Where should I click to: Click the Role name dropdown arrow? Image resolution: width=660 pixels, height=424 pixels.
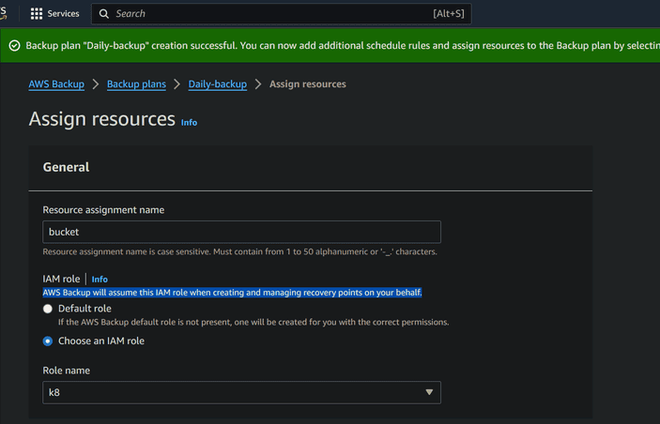tap(429, 392)
